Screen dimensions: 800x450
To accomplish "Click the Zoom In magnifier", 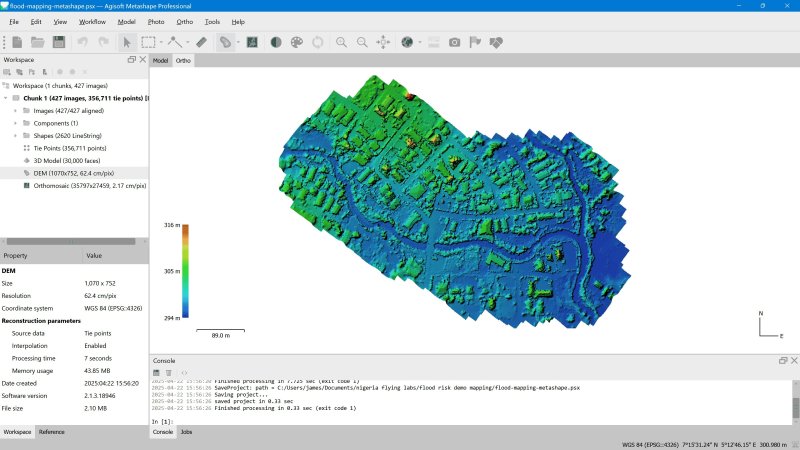I will [x=341, y=42].
